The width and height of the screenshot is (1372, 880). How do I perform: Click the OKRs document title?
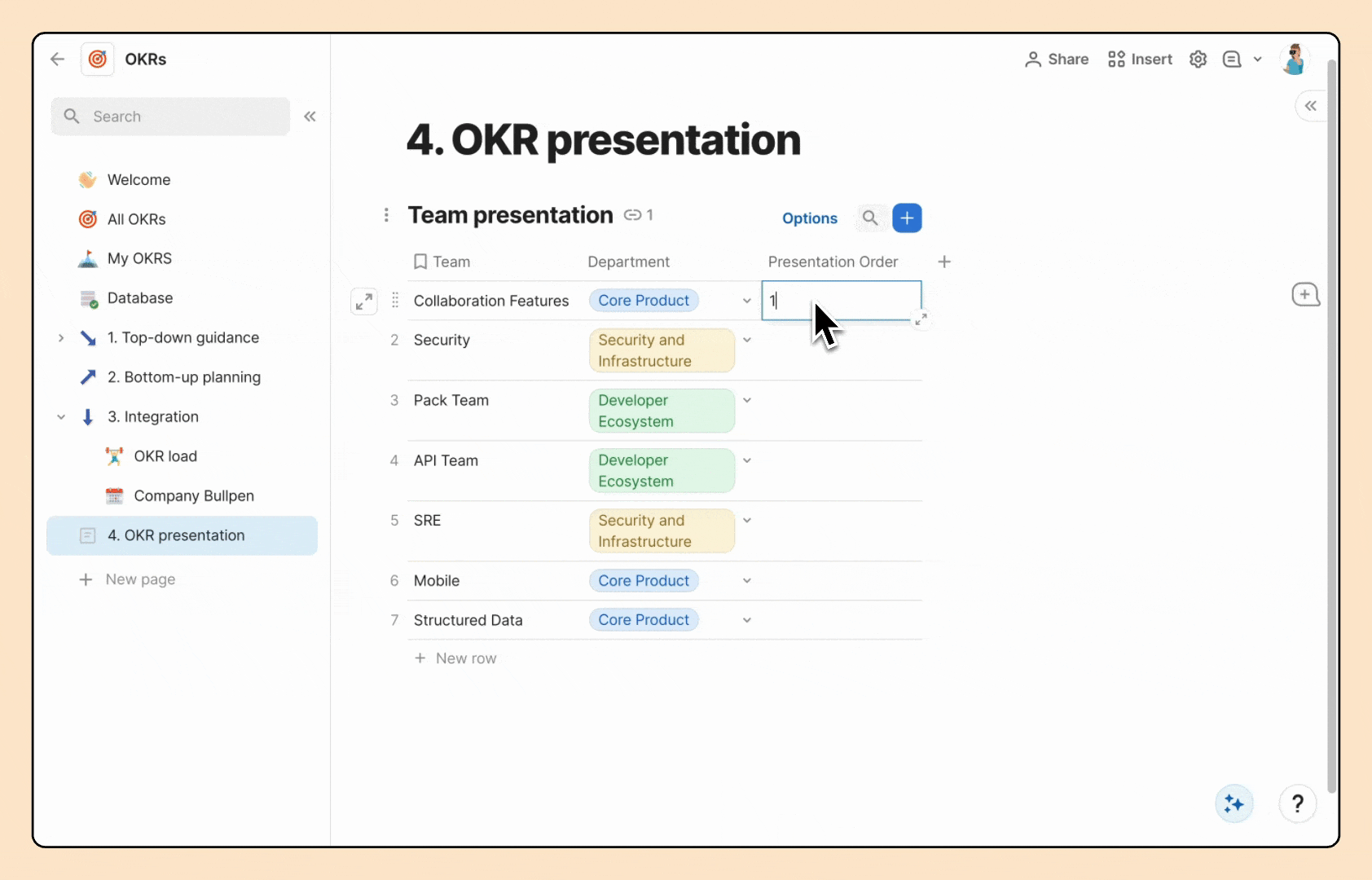tap(146, 59)
